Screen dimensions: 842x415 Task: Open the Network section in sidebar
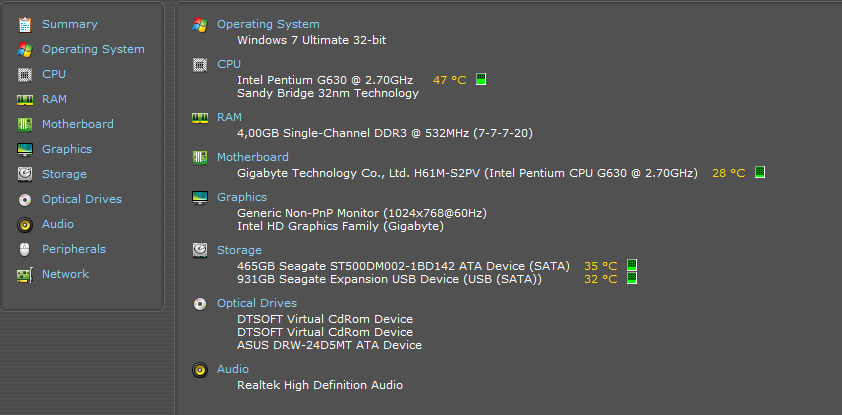[x=65, y=274]
